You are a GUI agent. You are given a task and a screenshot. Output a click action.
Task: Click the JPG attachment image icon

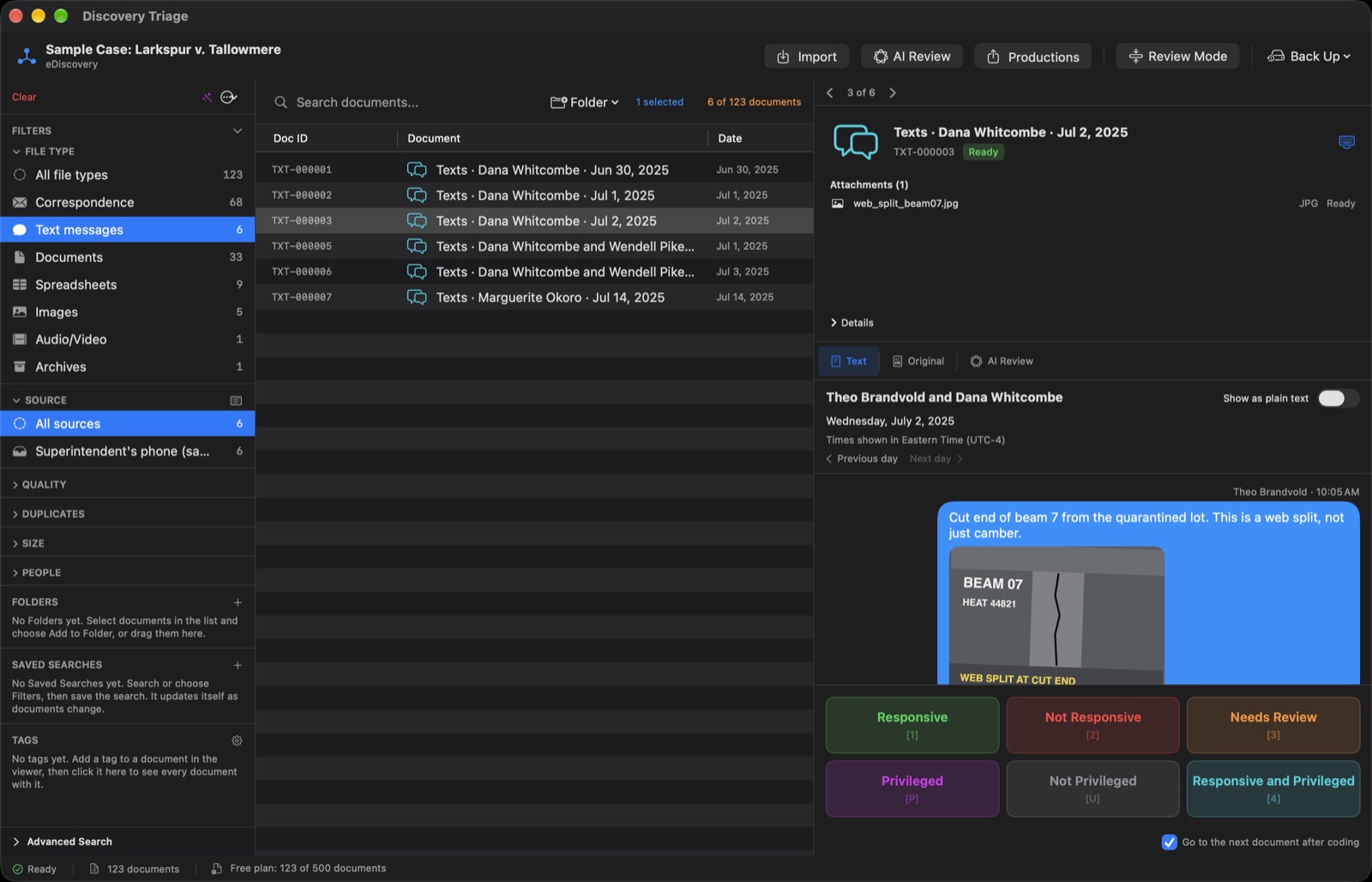pos(838,203)
